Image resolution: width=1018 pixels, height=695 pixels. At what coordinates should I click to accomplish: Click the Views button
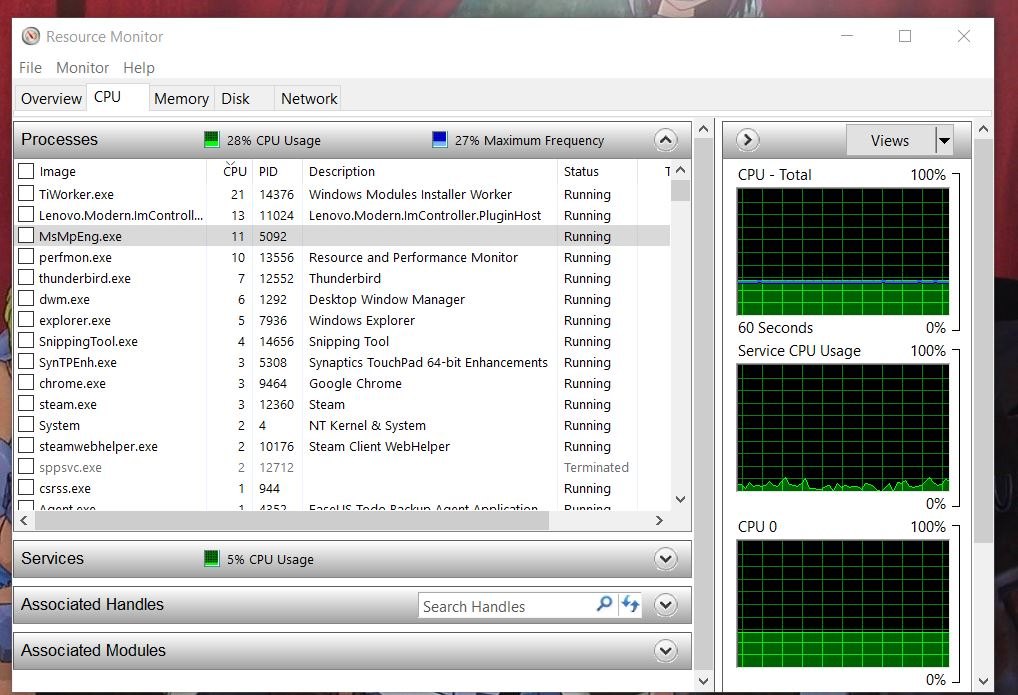pos(890,140)
